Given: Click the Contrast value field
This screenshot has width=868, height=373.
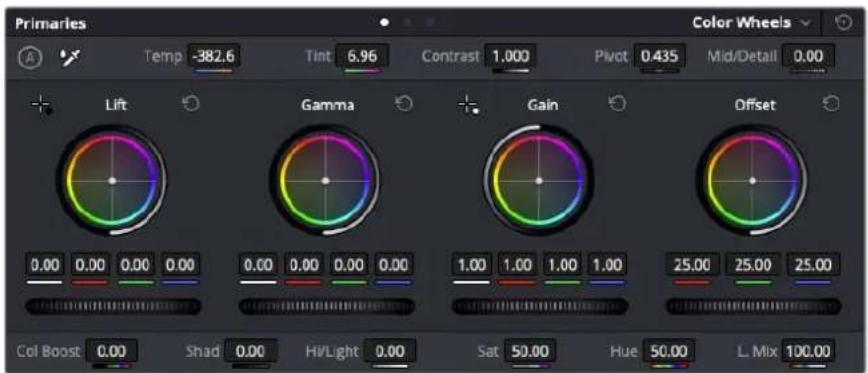Looking at the screenshot, I should pos(510,56).
